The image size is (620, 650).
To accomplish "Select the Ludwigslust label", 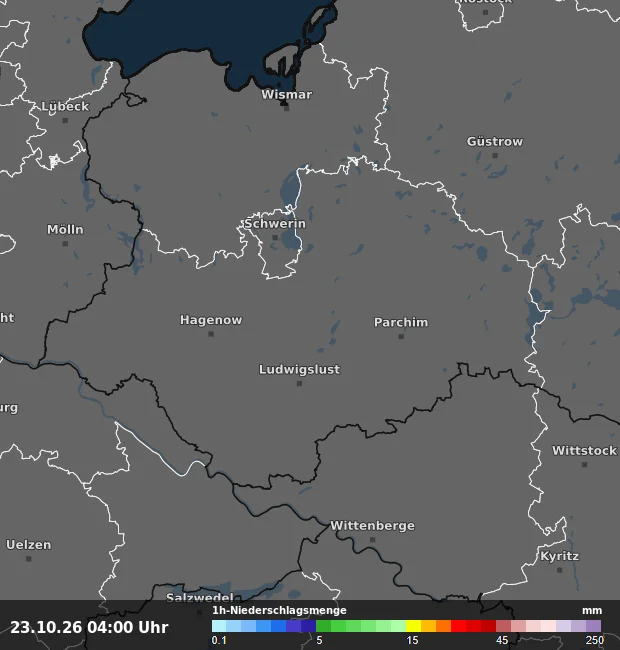I will coord(299,369).
